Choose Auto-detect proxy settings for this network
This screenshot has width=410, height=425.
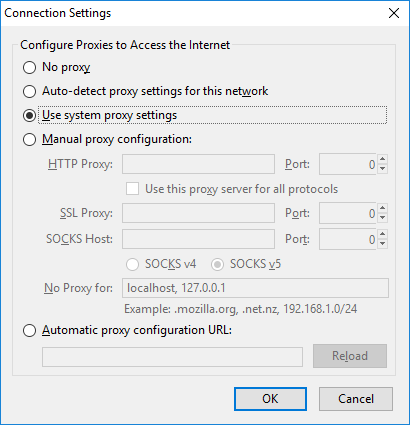tap(29, 91)
